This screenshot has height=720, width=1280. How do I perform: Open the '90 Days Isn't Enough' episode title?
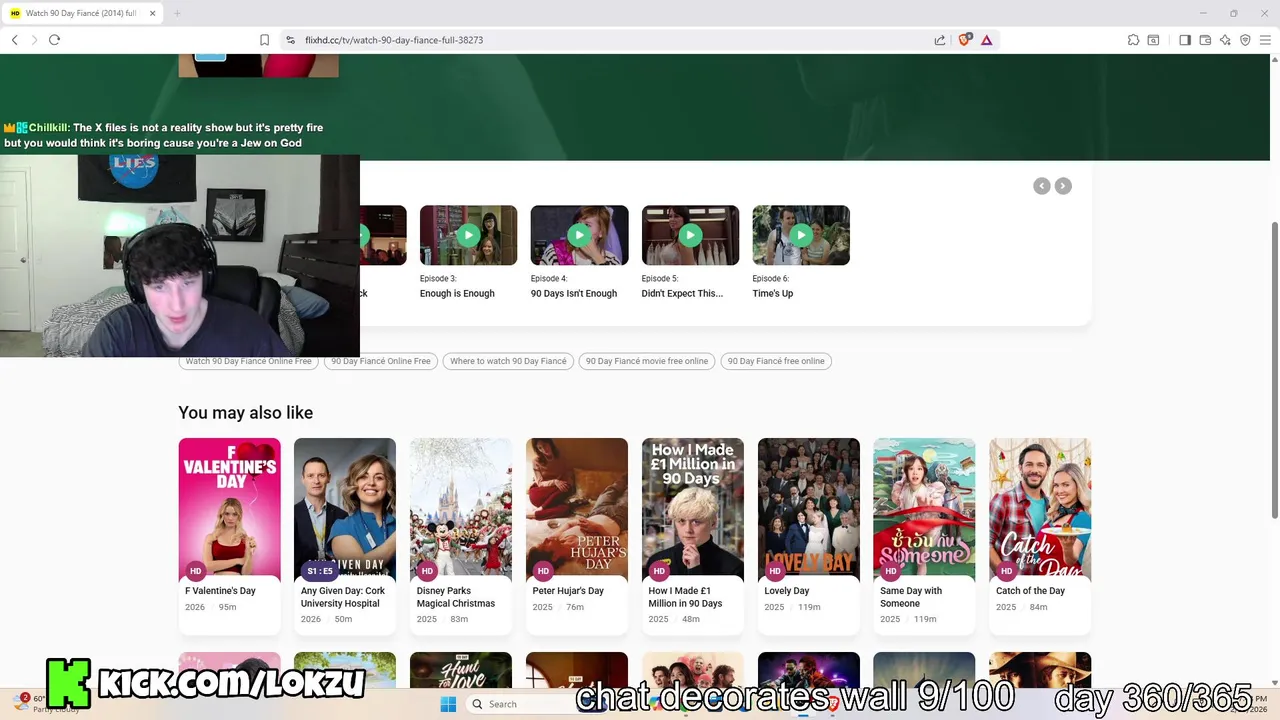[x=574, y=294]
